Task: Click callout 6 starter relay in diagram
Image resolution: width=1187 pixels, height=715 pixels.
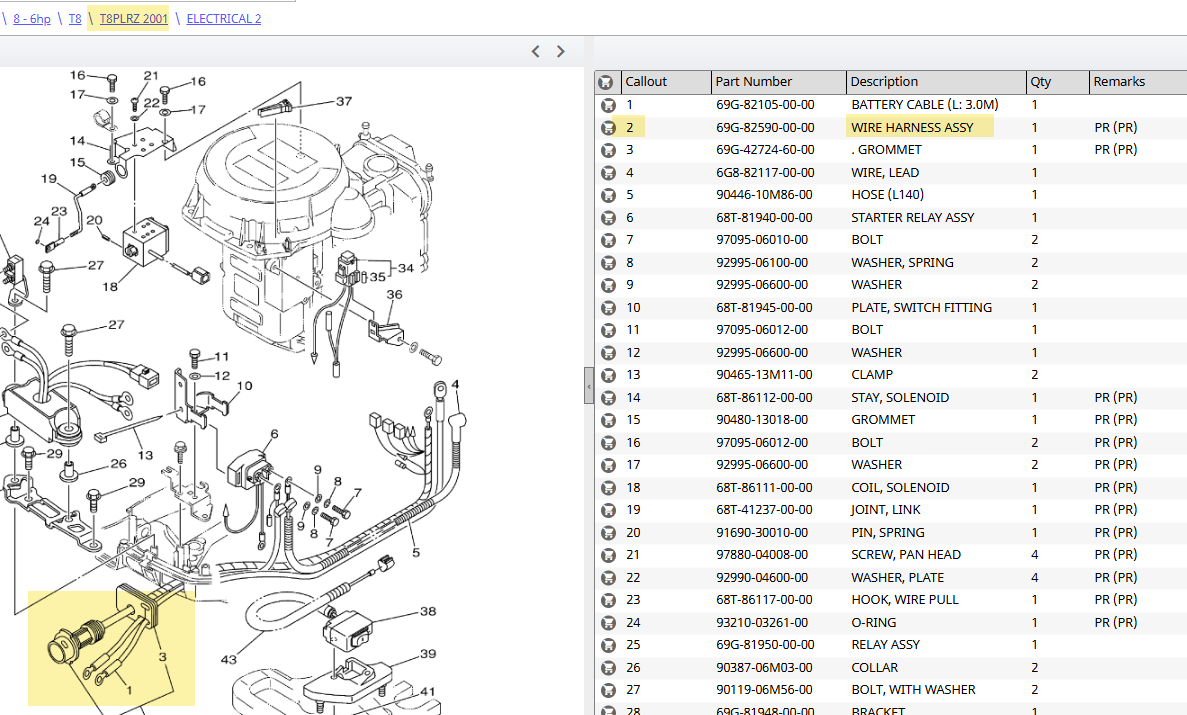Action: coord(274,435)
